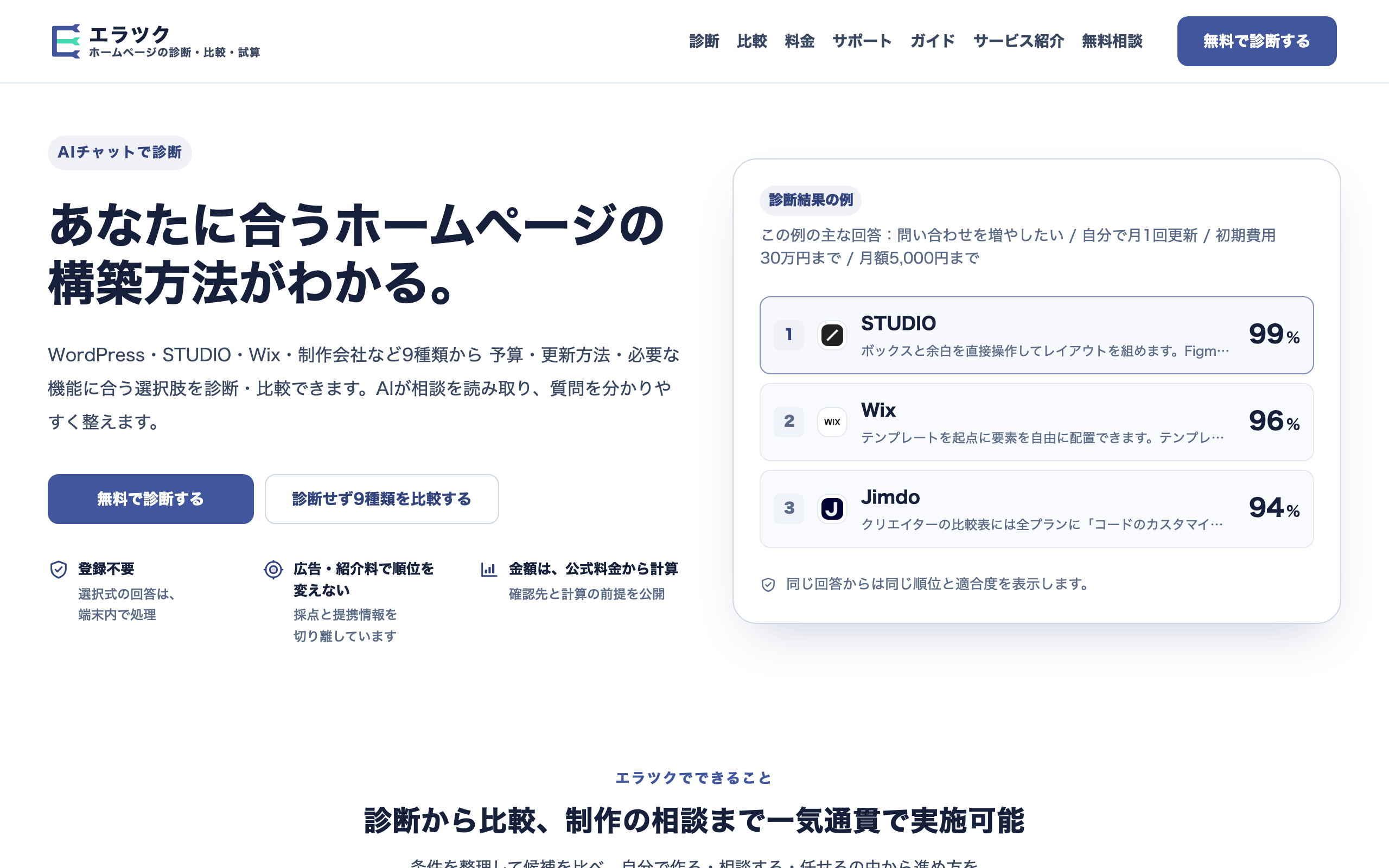
Task: Click the 94% match score
Action: 1274,507
